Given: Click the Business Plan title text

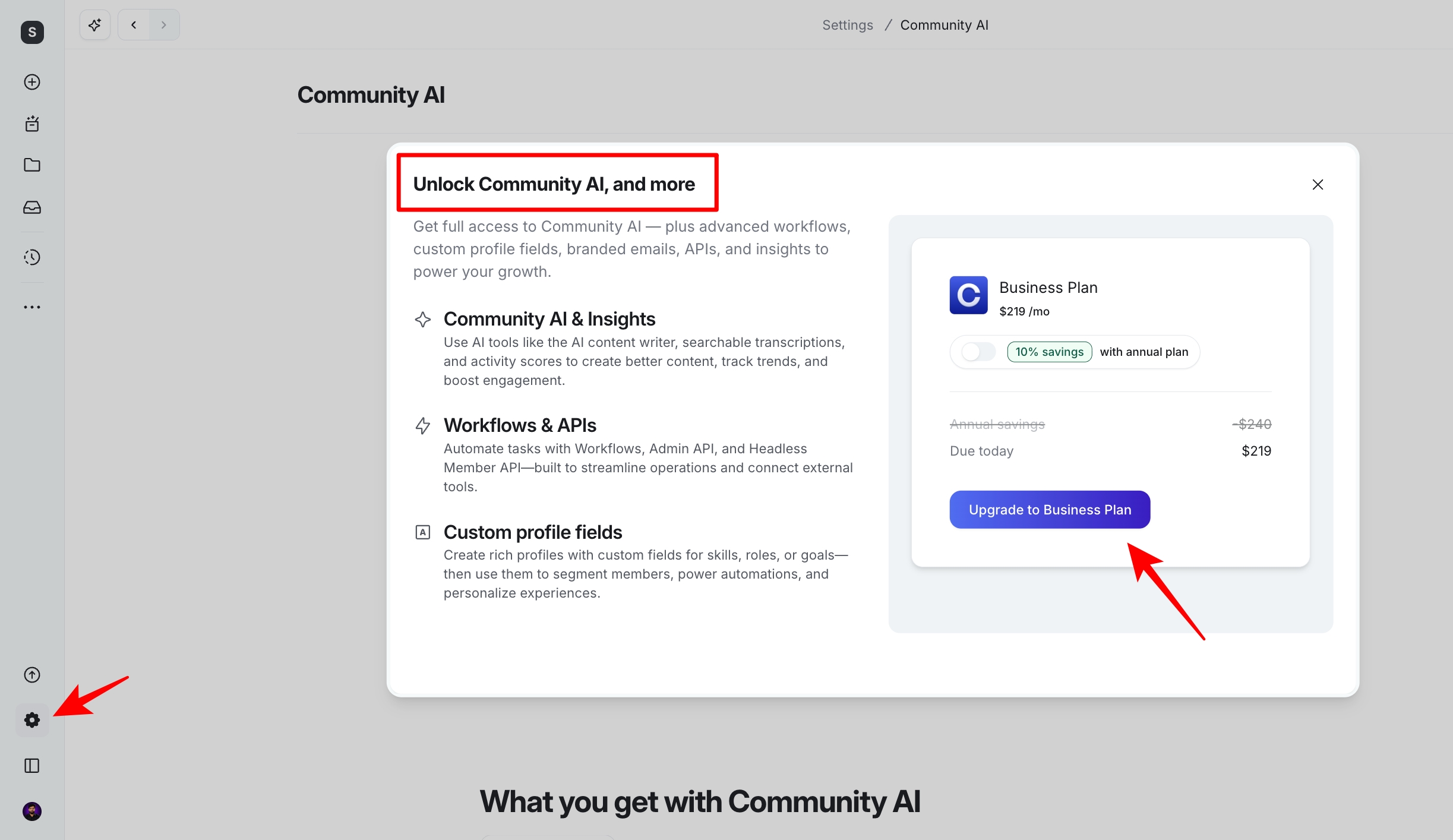Looking at the screenshot, I should (1048, 288).
